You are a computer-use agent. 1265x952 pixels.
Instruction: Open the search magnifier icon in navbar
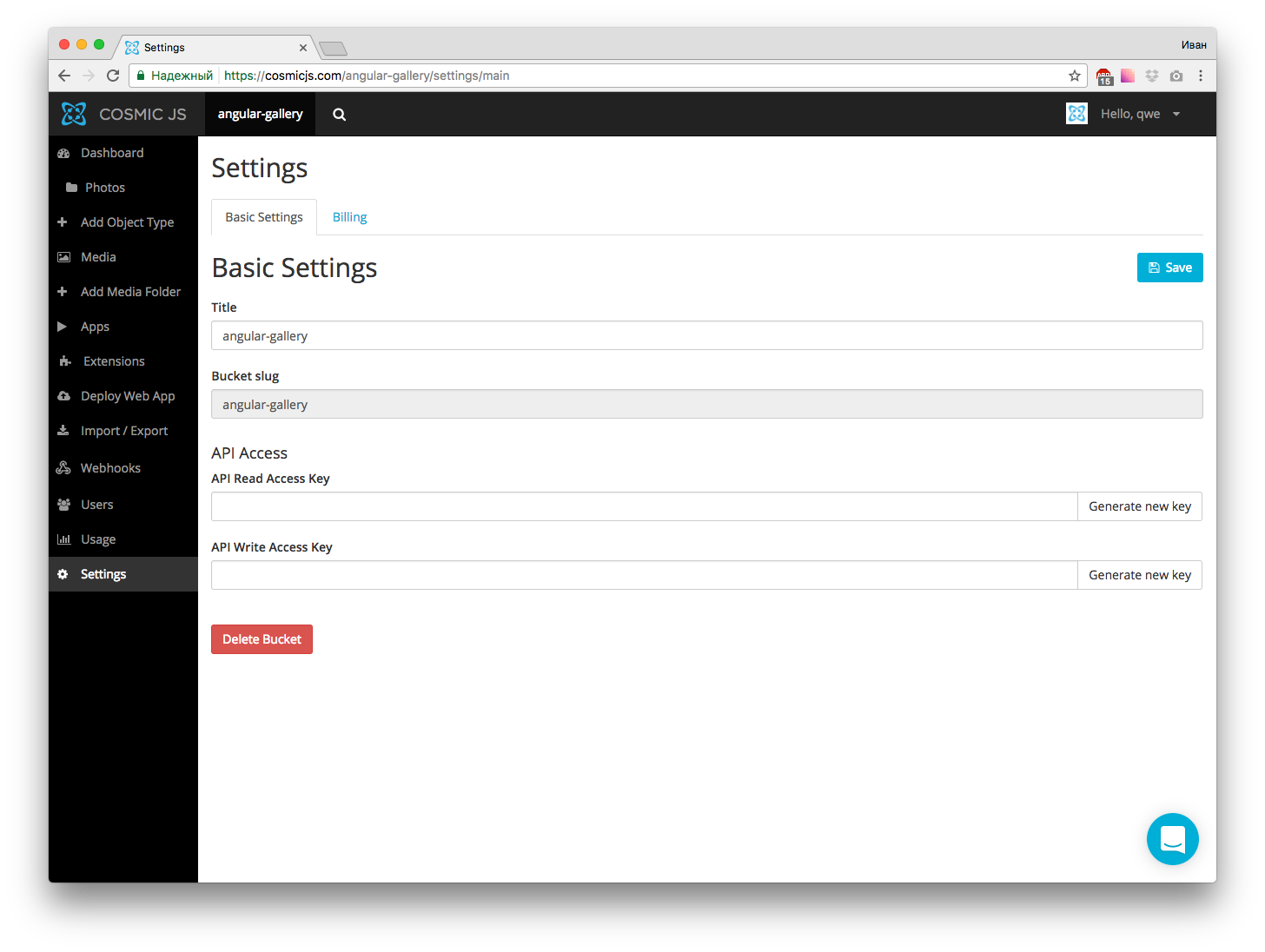(340, 115)
